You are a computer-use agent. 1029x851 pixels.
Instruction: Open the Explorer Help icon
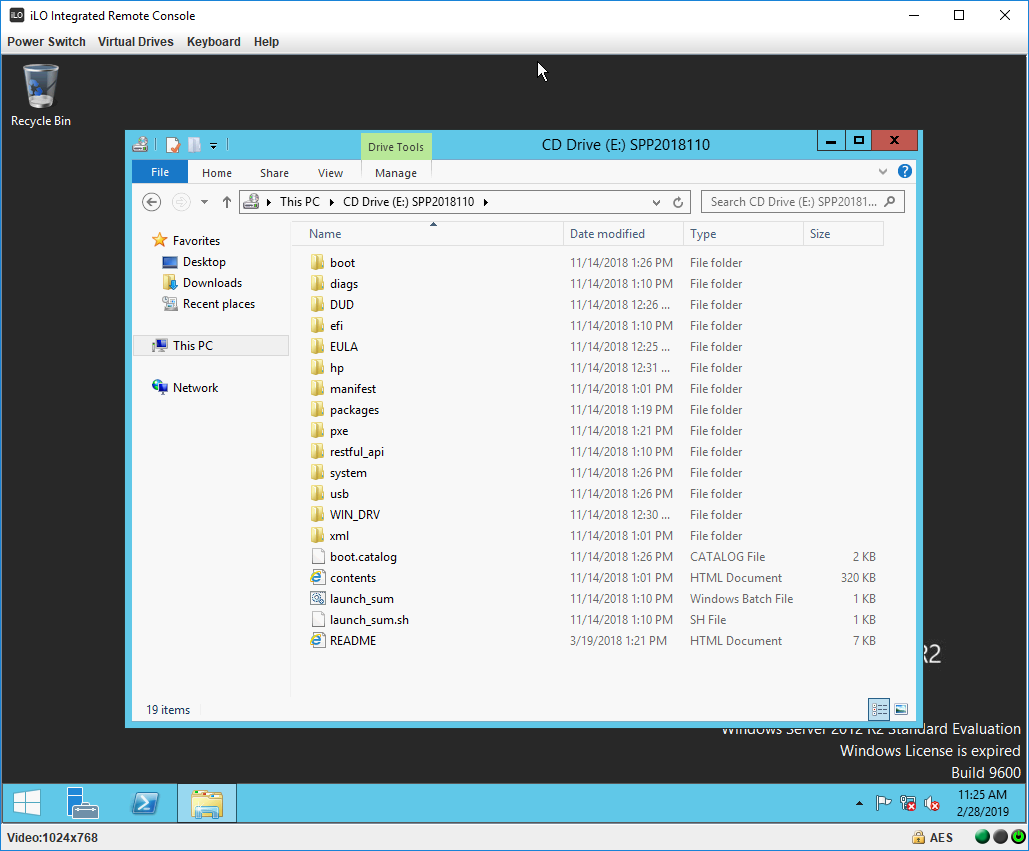(905, 172)
